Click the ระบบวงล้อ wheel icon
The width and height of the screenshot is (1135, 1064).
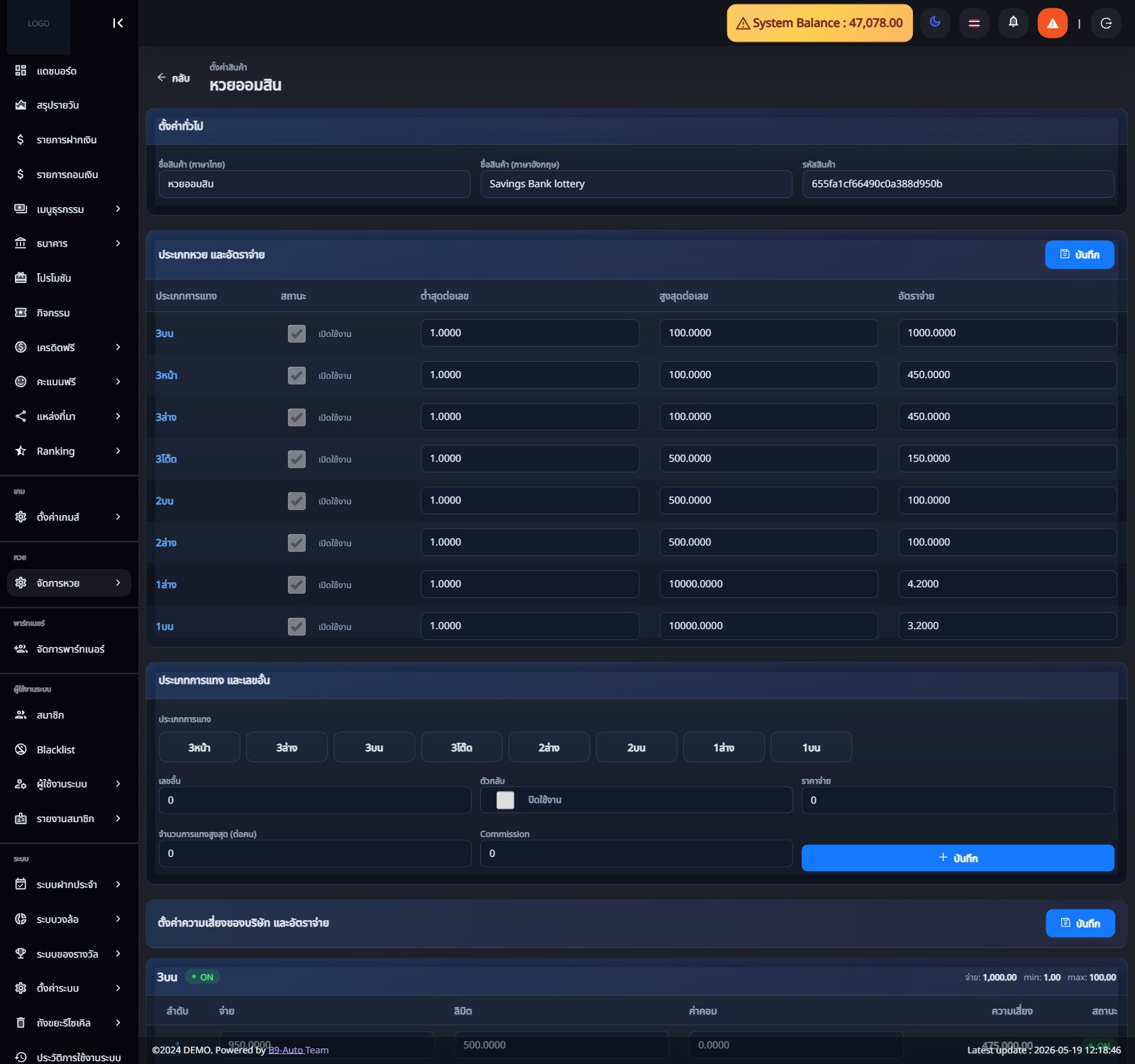(x=21, y=919)
